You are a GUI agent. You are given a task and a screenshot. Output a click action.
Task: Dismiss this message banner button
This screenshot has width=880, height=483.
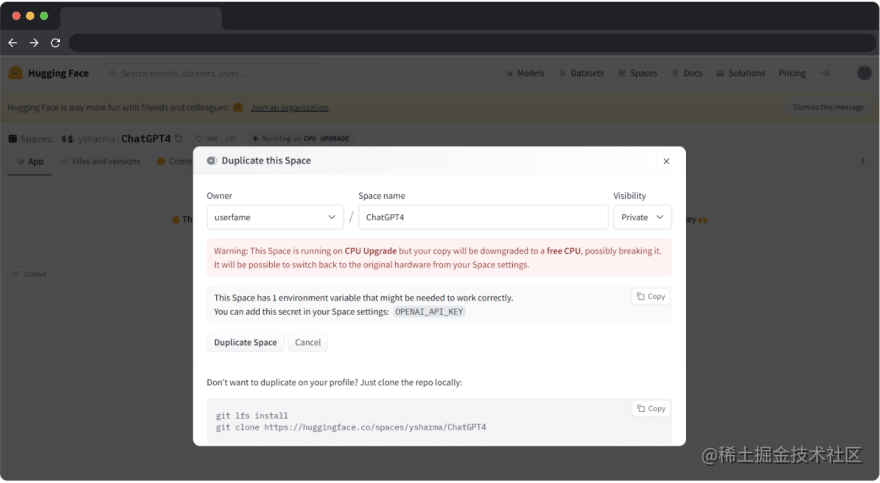828,107
